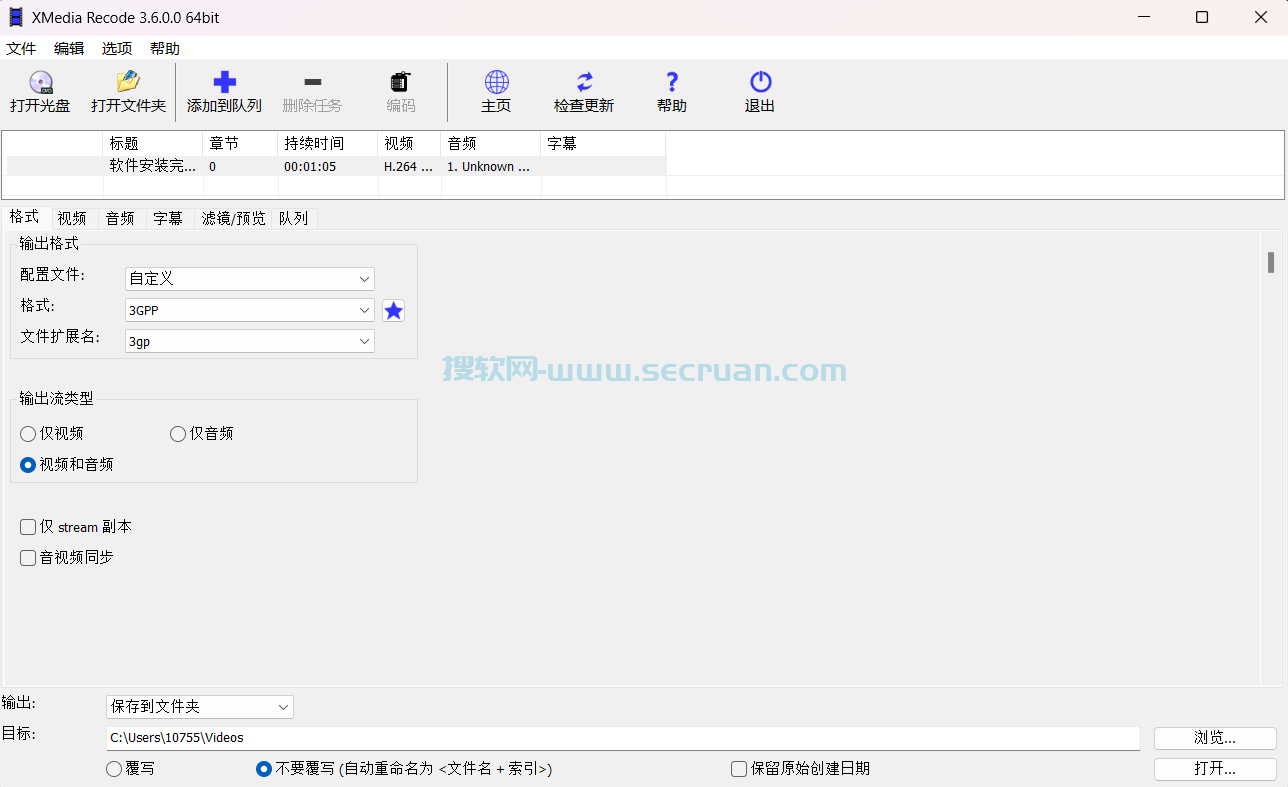Enable the 仅 stream 副本 checkbox

pos(28,527)
